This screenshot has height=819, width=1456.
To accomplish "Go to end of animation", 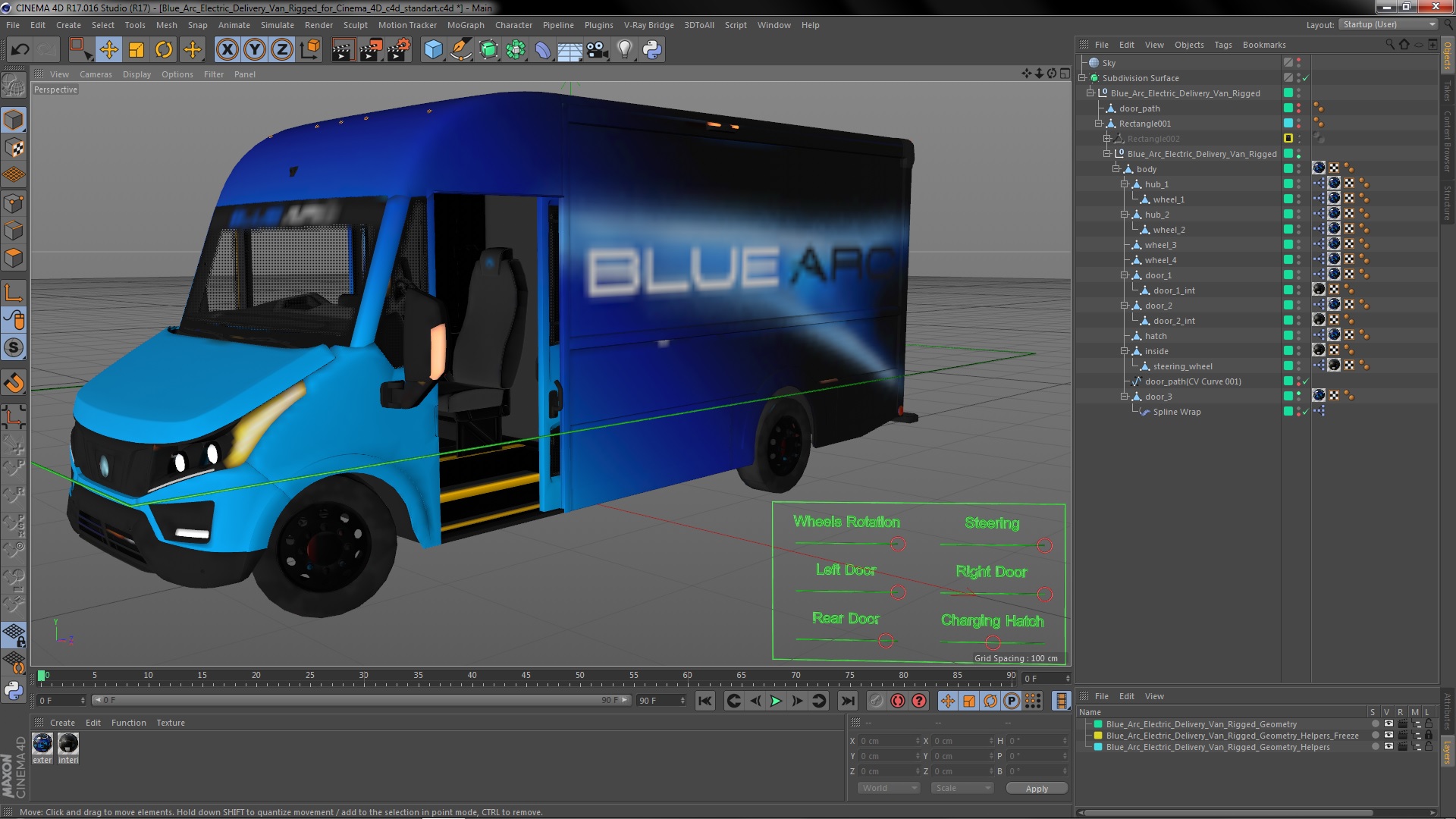I will click(848, 701).
